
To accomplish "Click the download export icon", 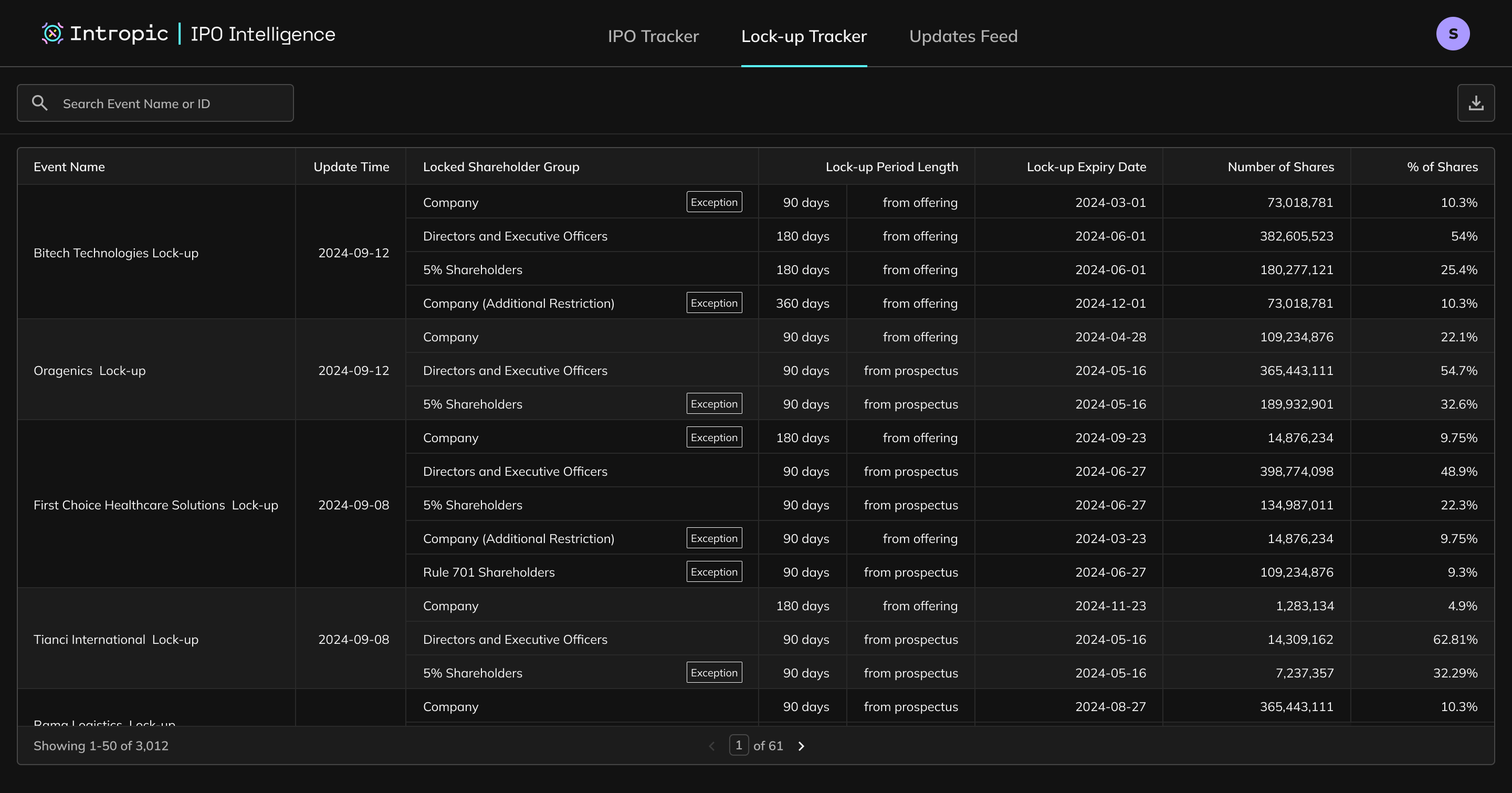I will [x=1476, y=103].
